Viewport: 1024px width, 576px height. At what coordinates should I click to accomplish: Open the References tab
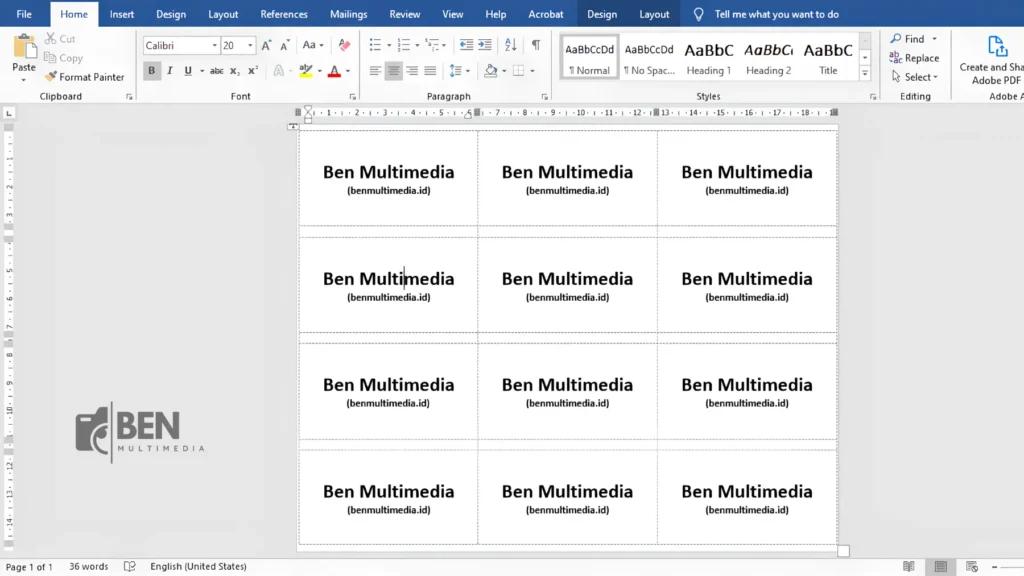point(283,14)
